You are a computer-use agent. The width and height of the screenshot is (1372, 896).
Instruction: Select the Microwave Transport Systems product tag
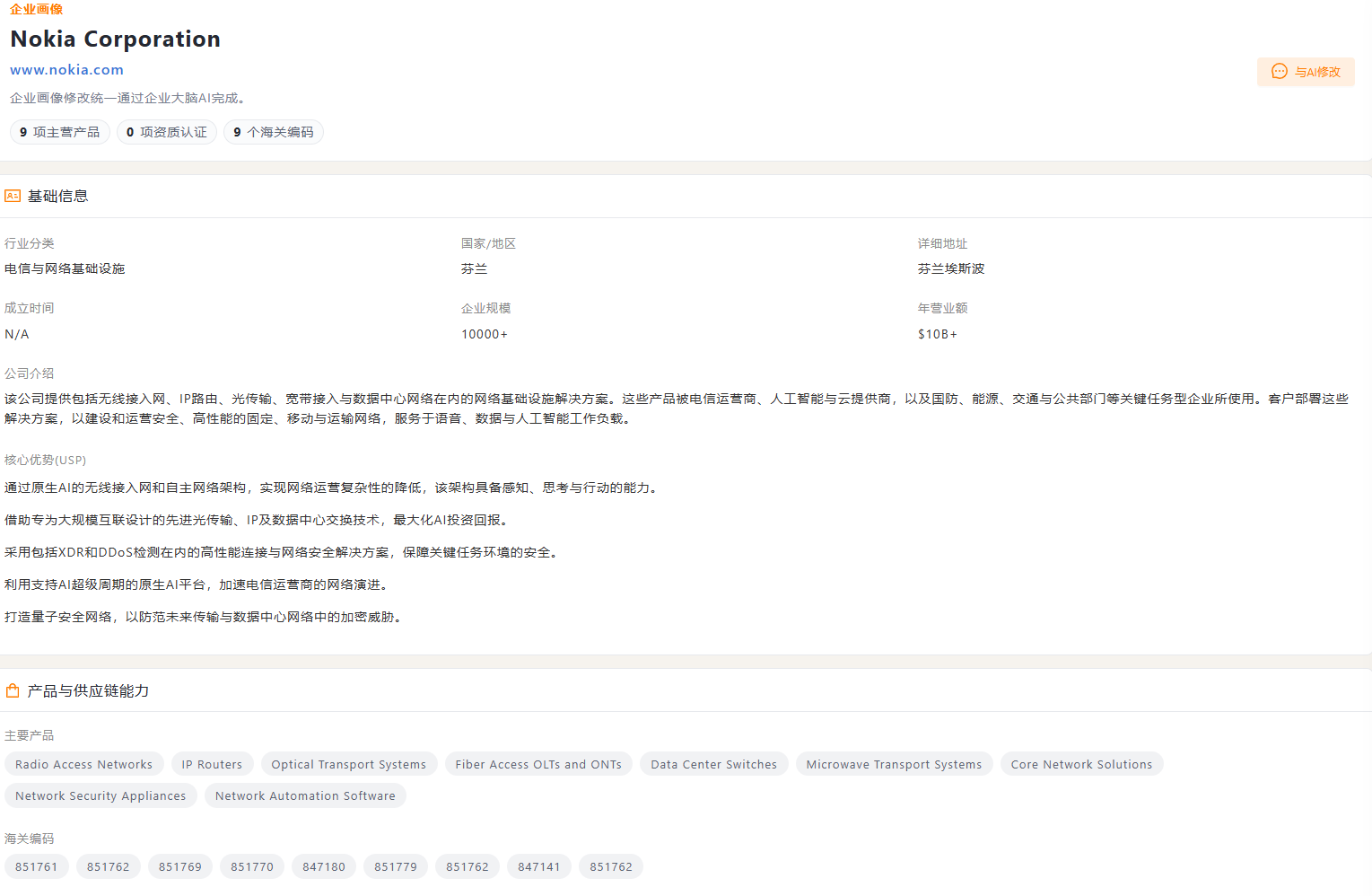[895, 764]
